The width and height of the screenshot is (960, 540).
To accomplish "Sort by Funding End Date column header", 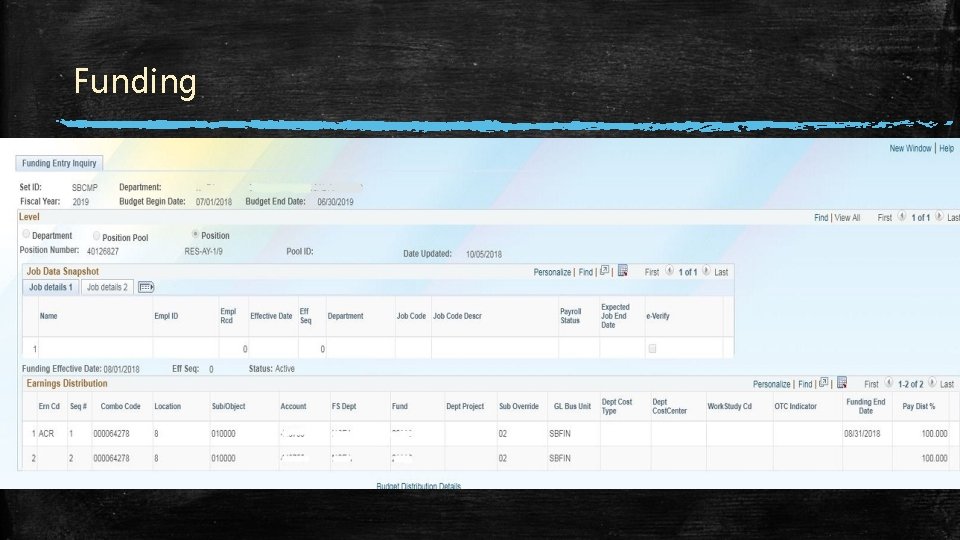I will [x=866, y=407].
